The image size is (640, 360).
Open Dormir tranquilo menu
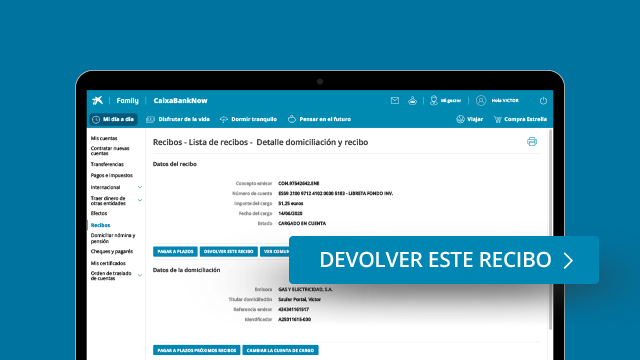254,119
